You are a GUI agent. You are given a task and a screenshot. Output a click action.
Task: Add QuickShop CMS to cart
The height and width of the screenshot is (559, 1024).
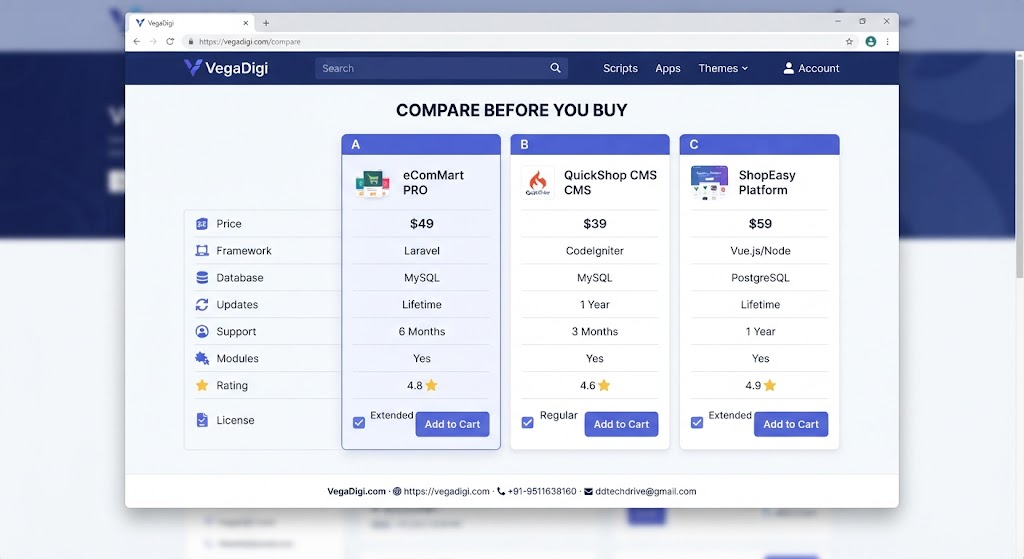[621, 424]
